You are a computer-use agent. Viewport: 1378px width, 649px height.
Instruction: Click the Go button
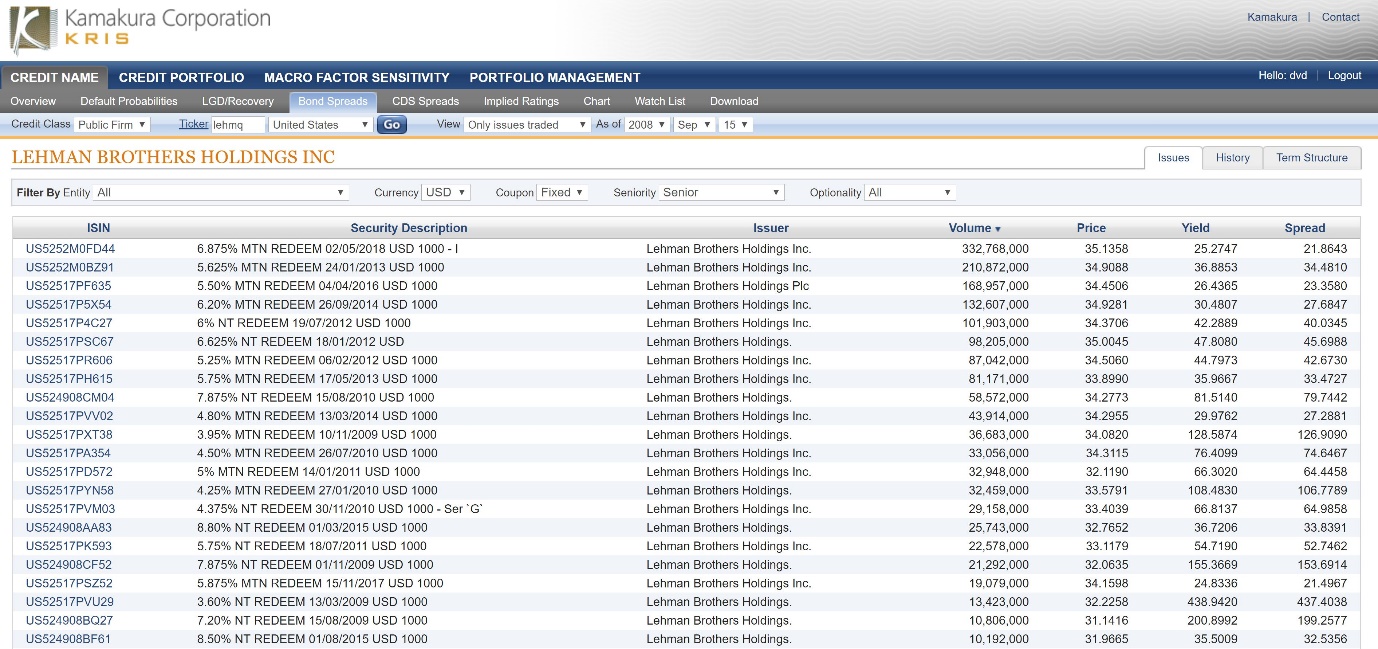click(392, 125)
